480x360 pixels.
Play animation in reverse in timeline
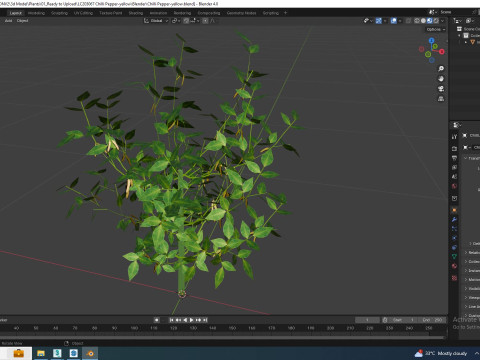[185, 320]
